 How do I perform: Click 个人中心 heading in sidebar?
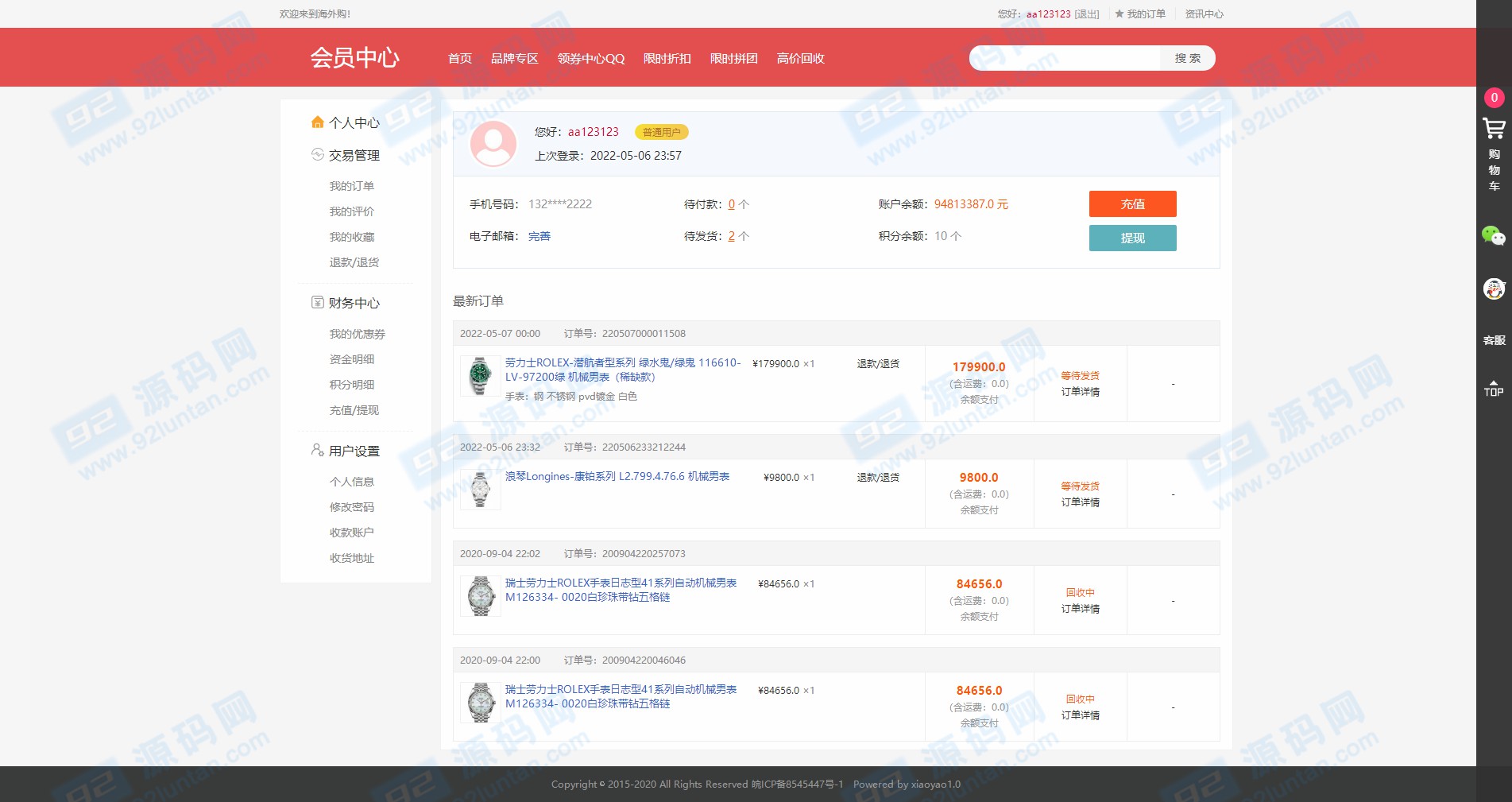(x=354, y=122)
